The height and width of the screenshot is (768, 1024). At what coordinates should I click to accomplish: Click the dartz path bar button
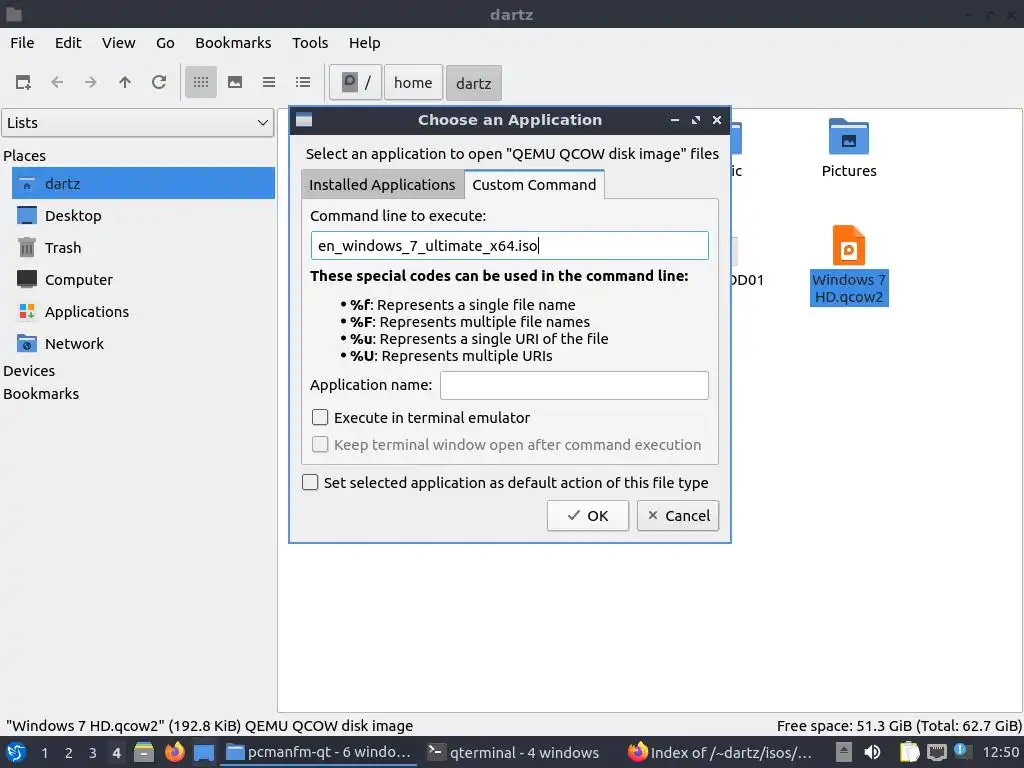[x=473, y=83]
